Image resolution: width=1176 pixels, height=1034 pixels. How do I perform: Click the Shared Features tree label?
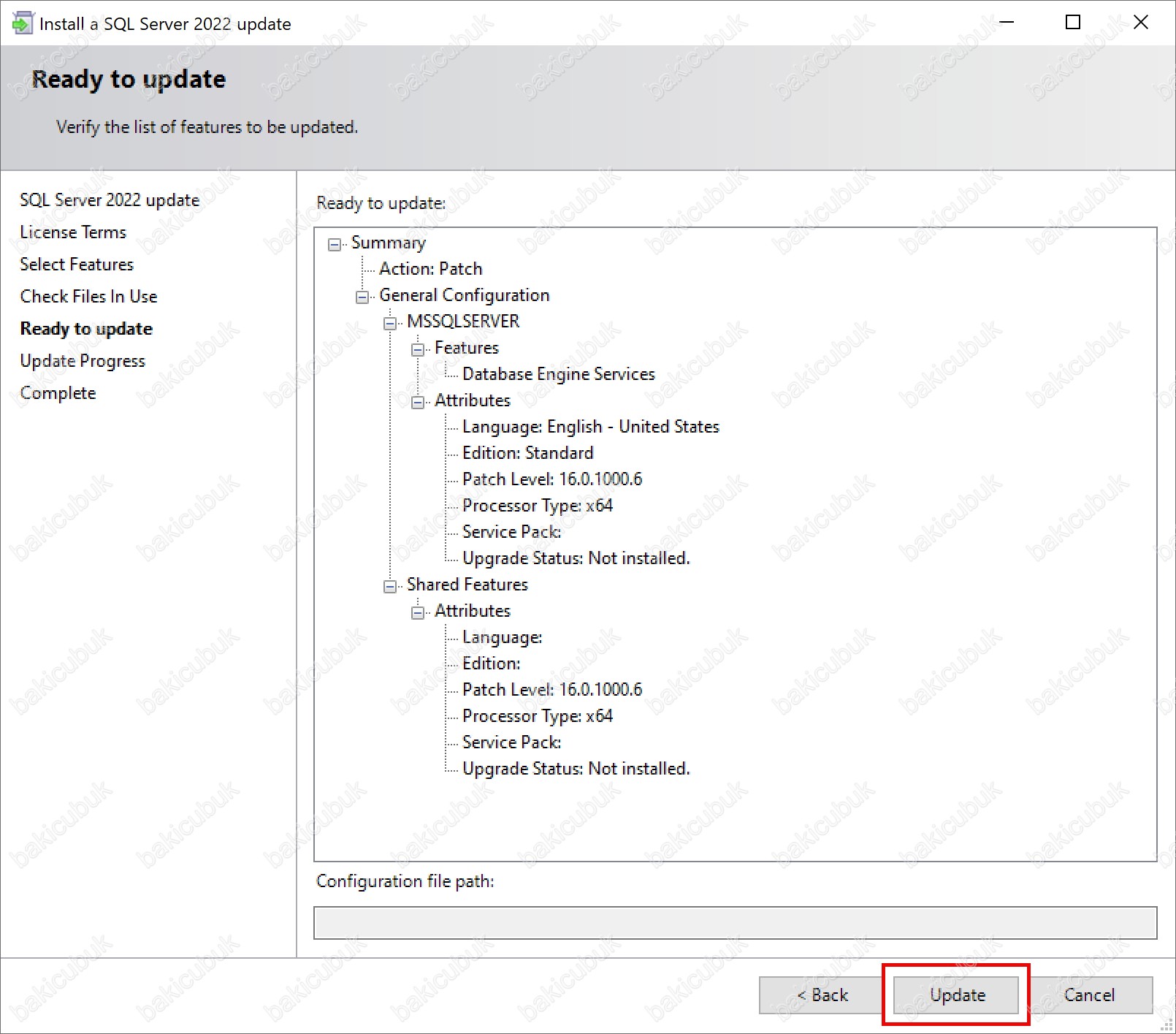(x=467, y=585)
